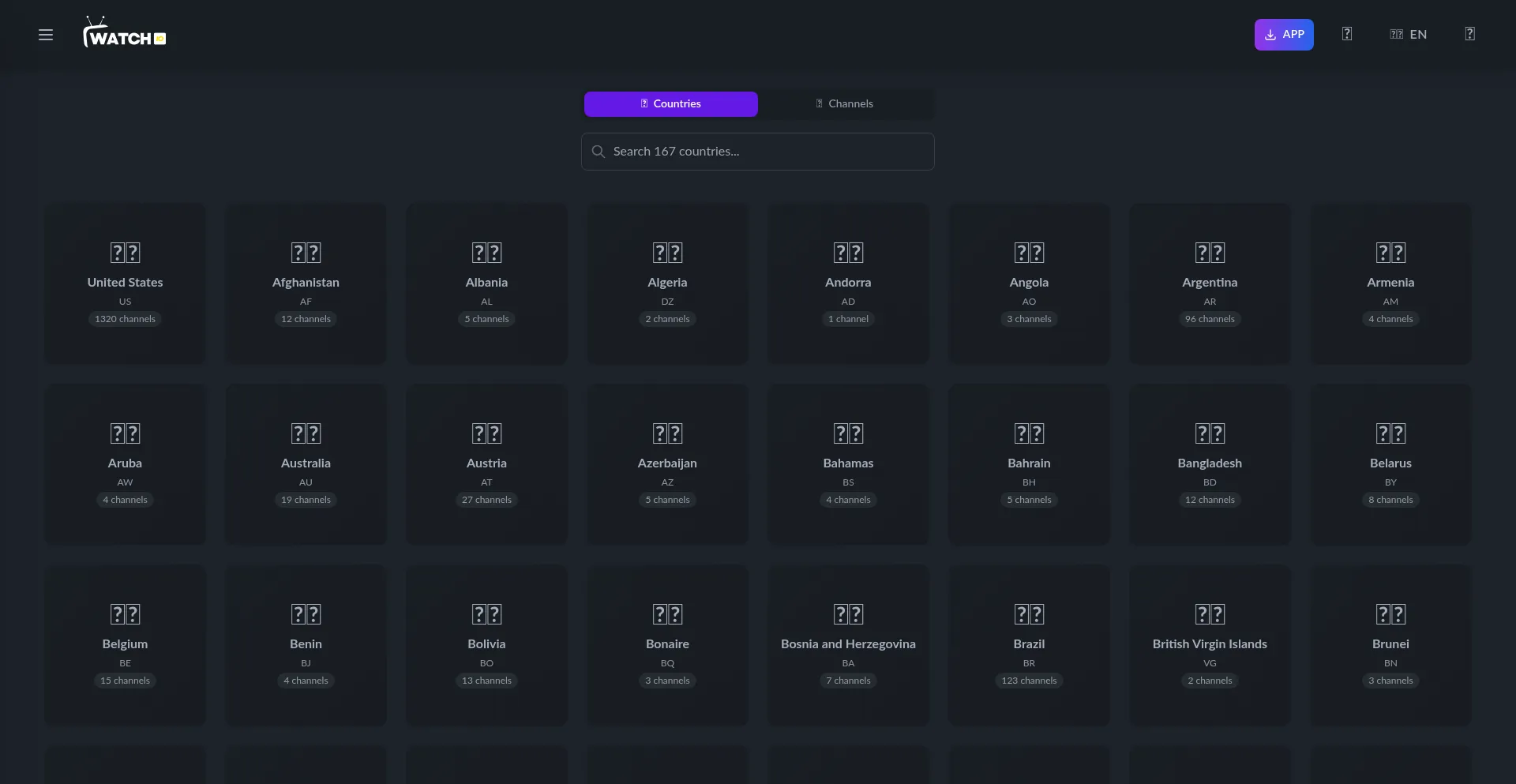Open the EN language selector
Screen dimensions: 1516x784
click(1409, 35)
